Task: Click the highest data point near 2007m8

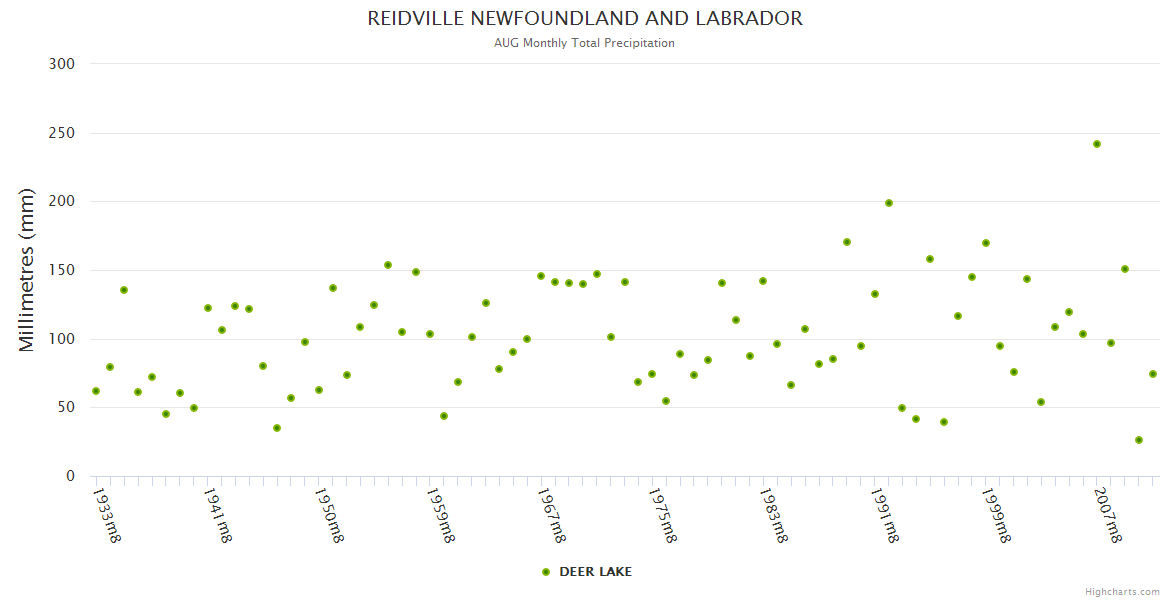Action: tap(1097, 144)
